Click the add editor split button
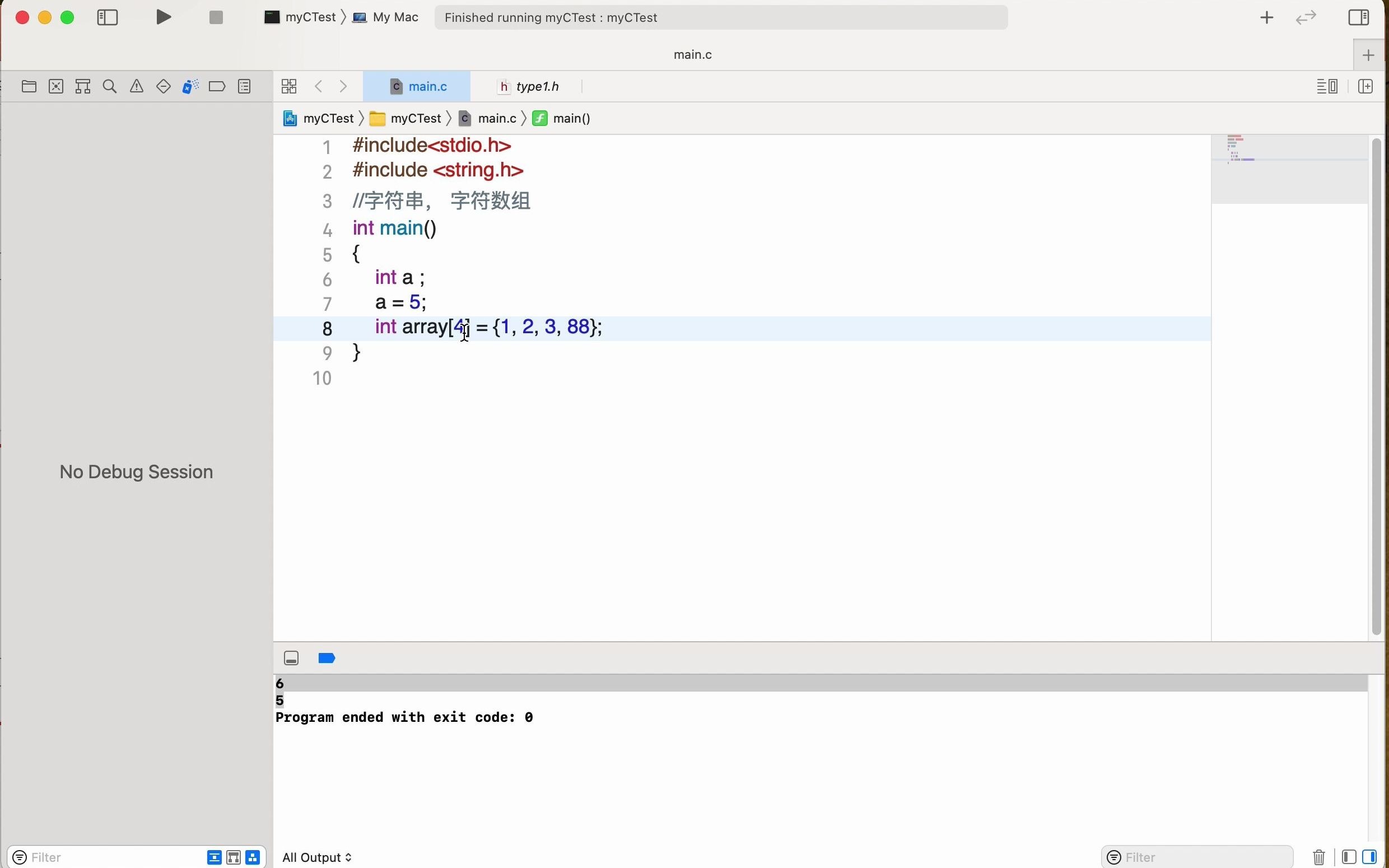 tap(1365, 87)
